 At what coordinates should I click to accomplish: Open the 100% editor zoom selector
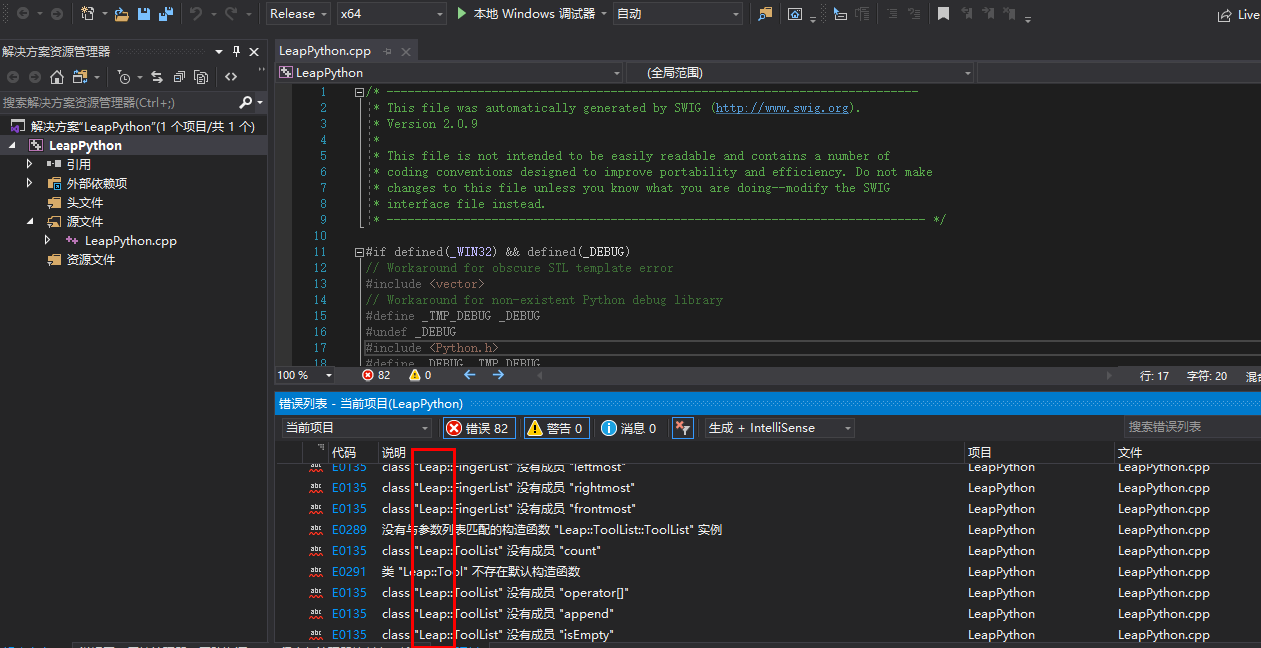tap(303, 375)
